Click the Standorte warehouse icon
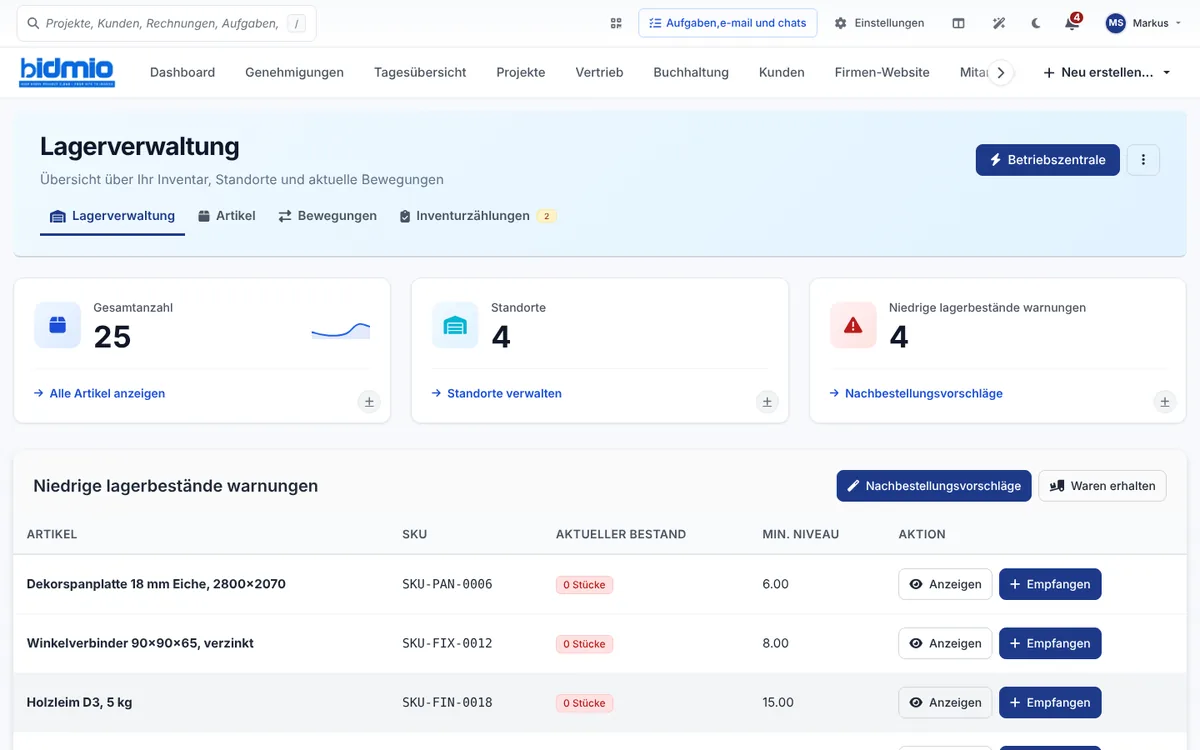This screenshot has height=750, width=1200. (x=455, y=325)
